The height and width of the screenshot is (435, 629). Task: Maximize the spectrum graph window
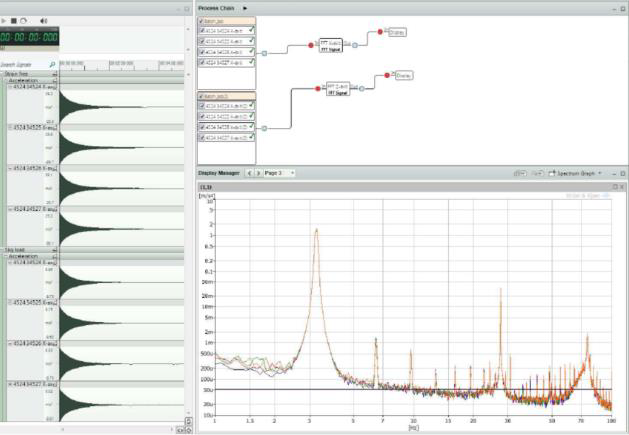(615, 187)
